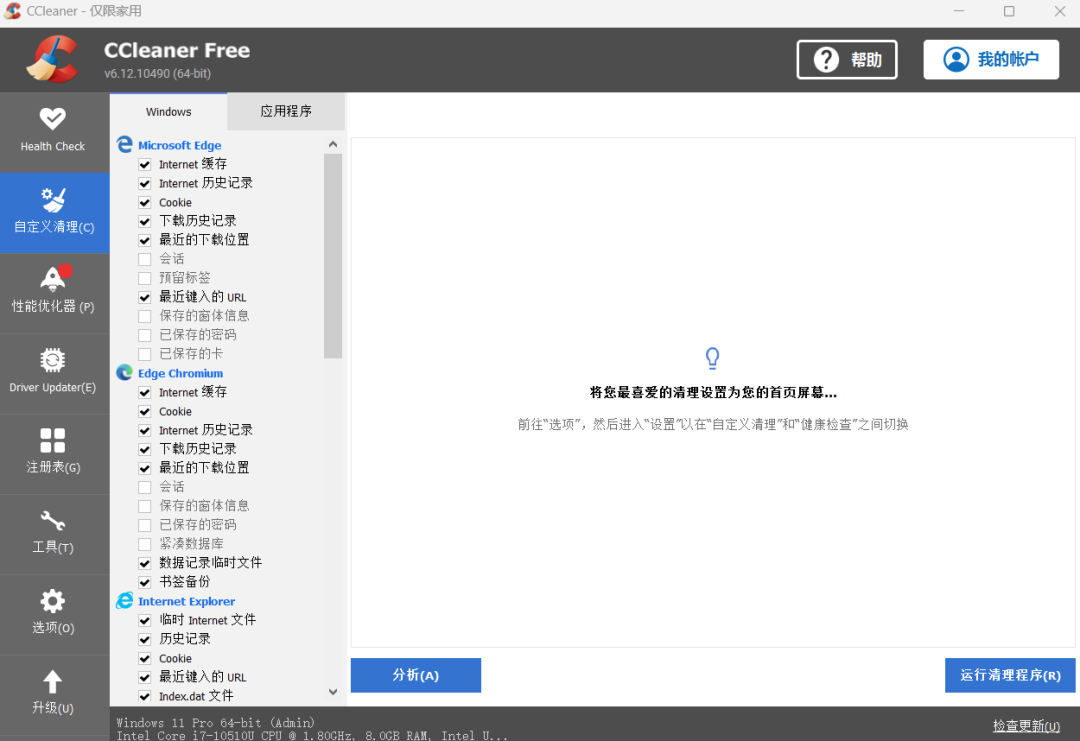Open Health Check from the sidebar
This screenshot has height=741, width=1080.
coord(54,132)
